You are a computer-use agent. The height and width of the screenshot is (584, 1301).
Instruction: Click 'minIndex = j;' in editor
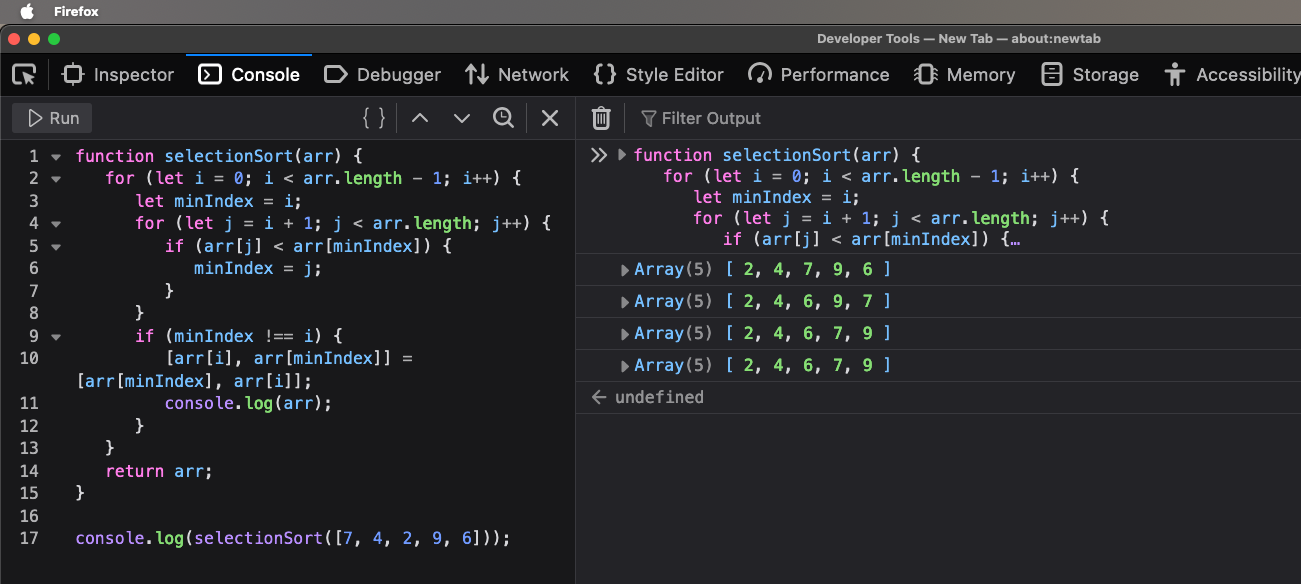pyautogui.click(x=258, y=268)
